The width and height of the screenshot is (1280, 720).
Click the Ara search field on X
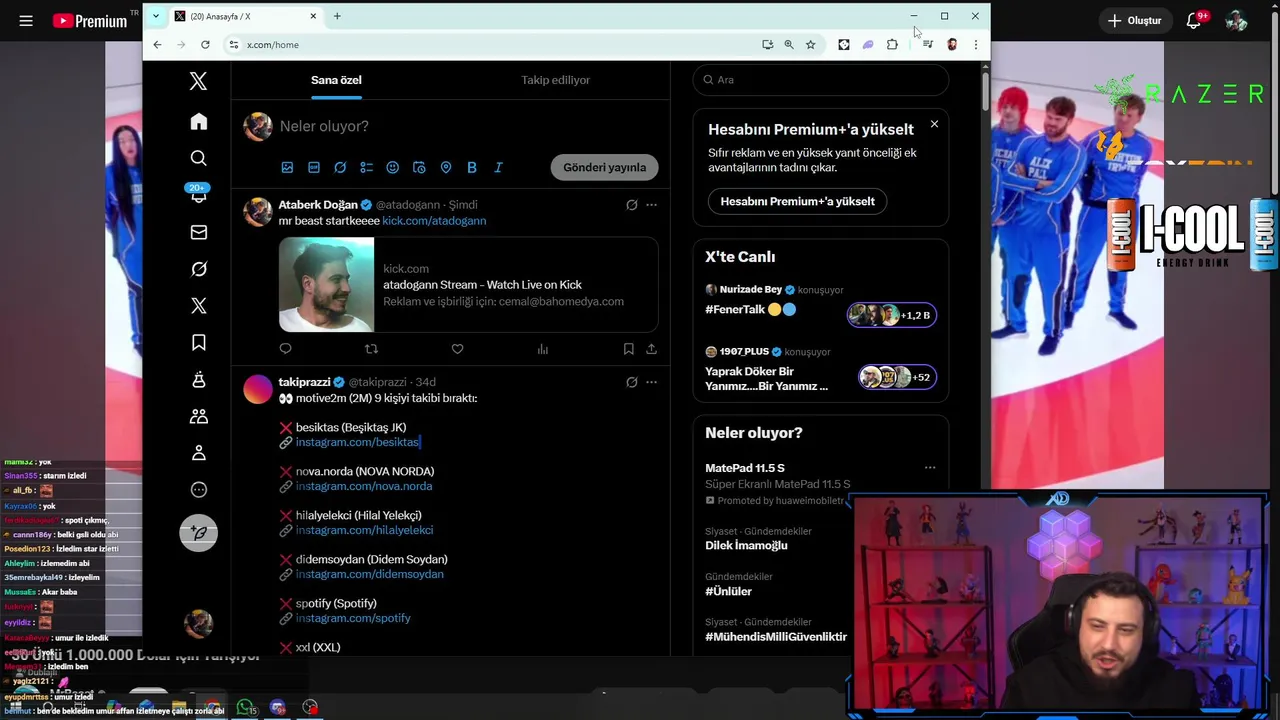click(820, 80)
